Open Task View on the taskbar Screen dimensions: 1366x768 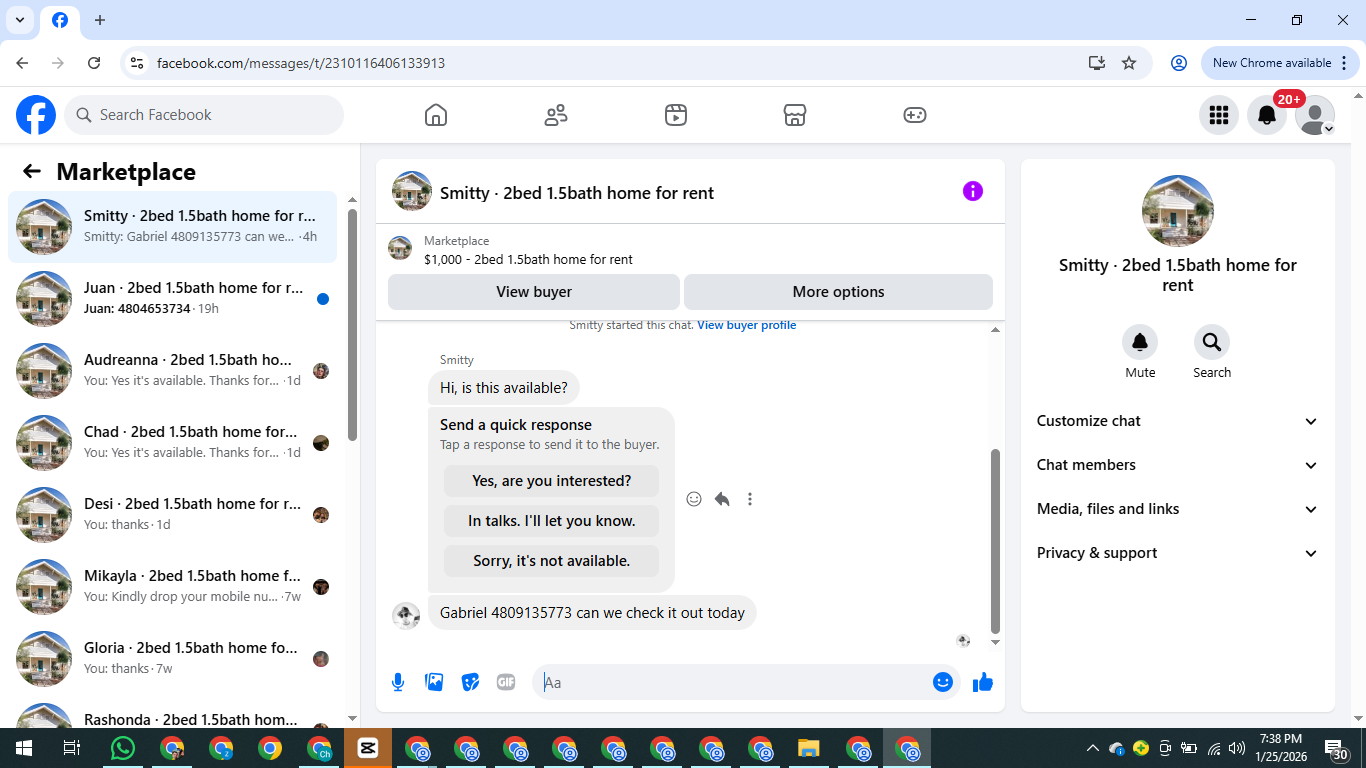[x=72, y=748]
